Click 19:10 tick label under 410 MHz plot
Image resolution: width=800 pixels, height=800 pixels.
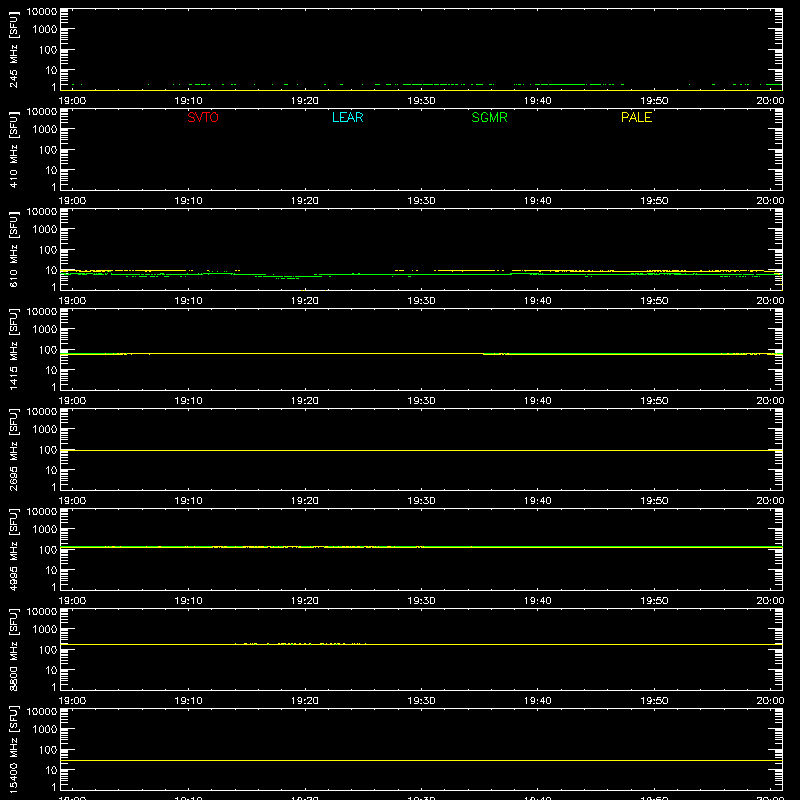[189, 201]
